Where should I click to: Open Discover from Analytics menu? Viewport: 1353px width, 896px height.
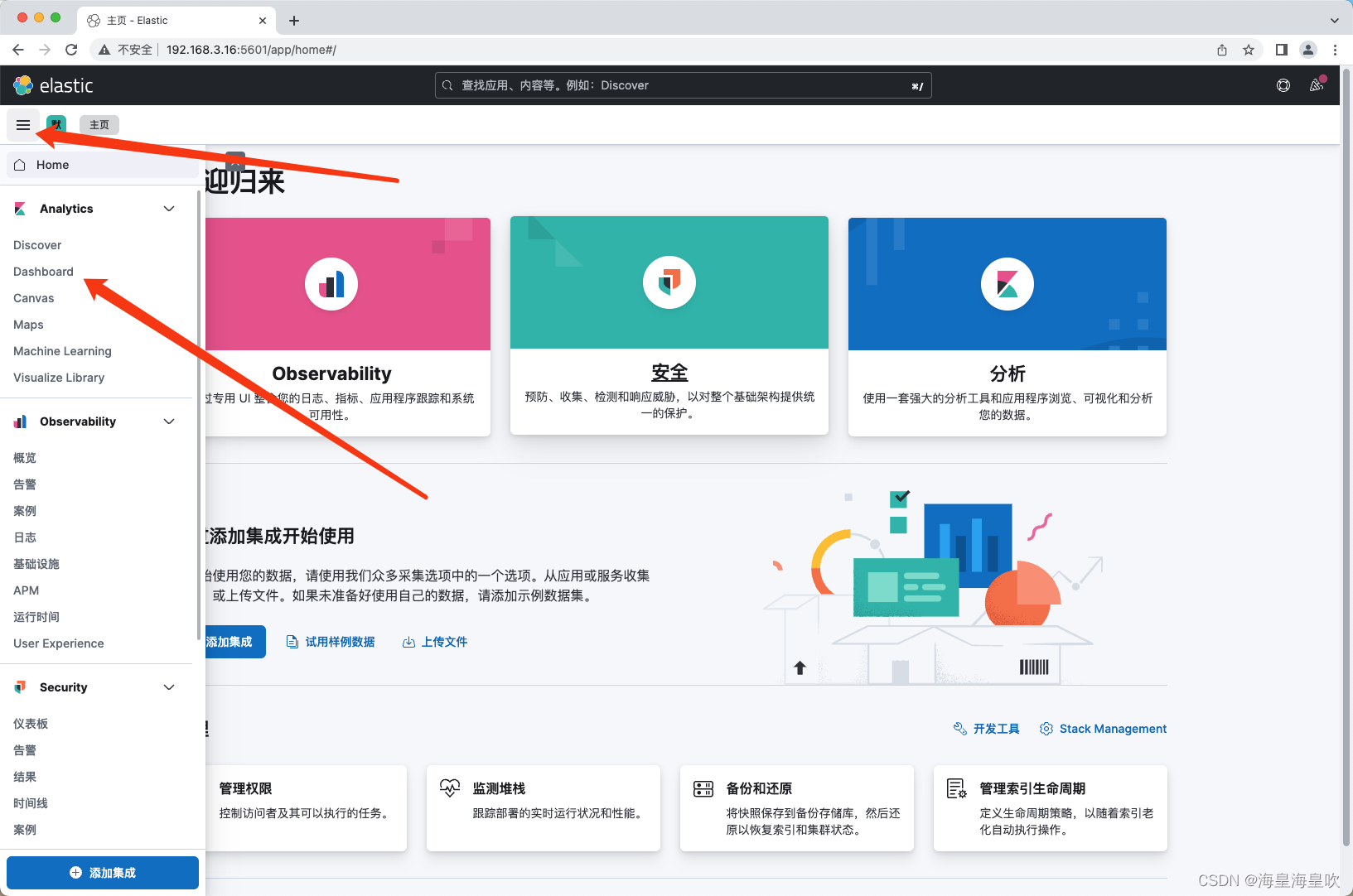[x=37, y=245]
